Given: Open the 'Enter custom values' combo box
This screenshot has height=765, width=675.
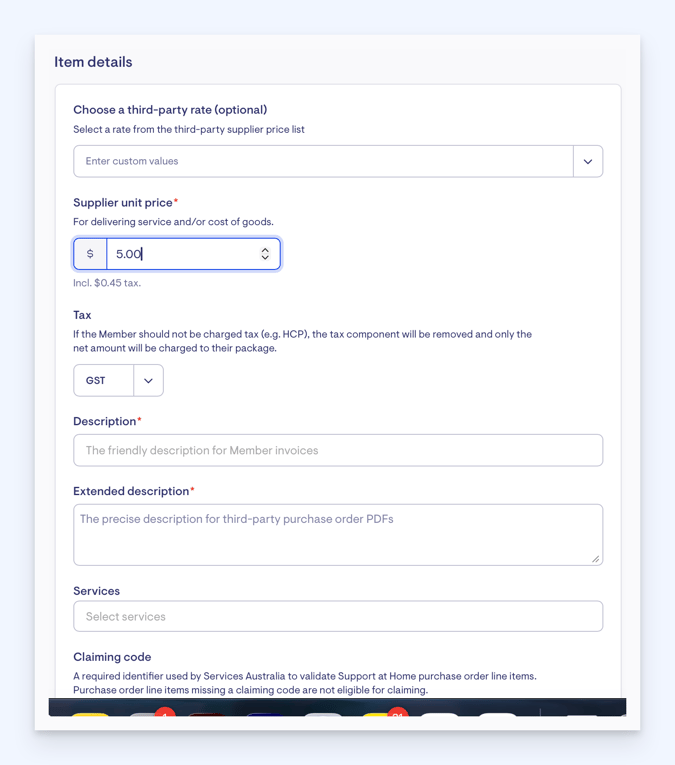Looking at the screenshot, I should coord(338,161).
